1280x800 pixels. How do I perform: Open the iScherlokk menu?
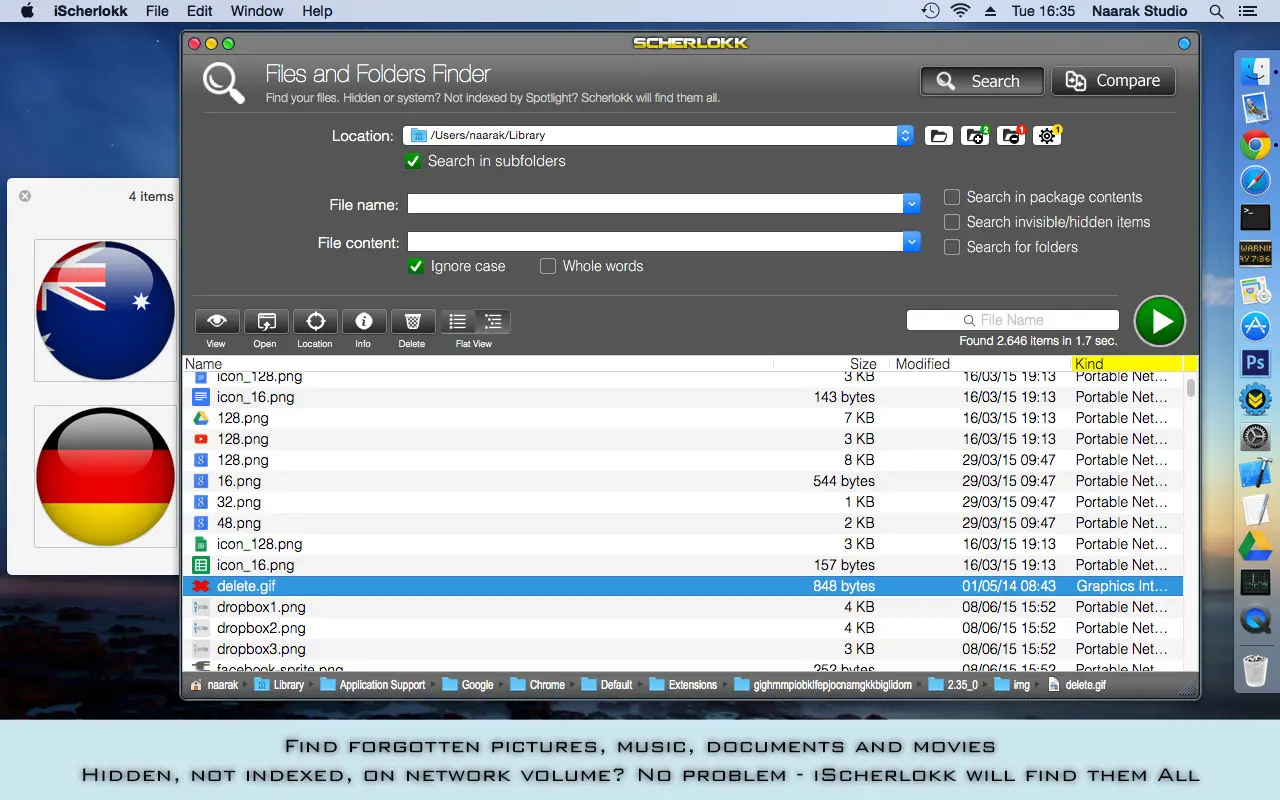coord(90,11)
